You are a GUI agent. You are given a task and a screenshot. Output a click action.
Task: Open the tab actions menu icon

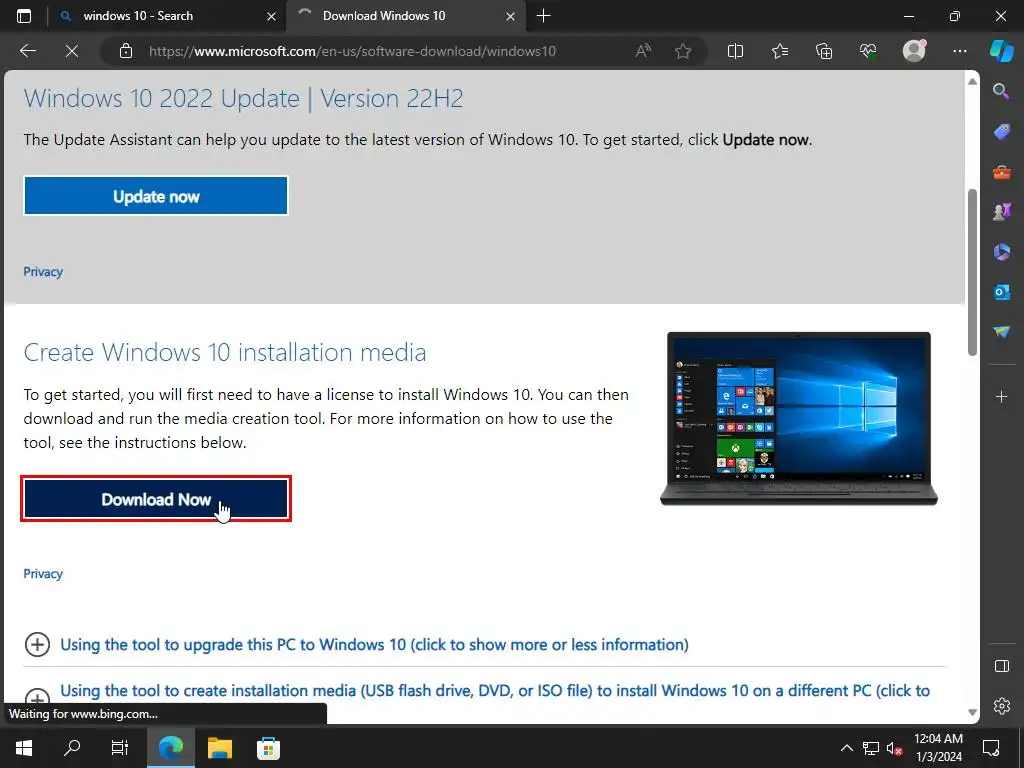pos(24,16)
